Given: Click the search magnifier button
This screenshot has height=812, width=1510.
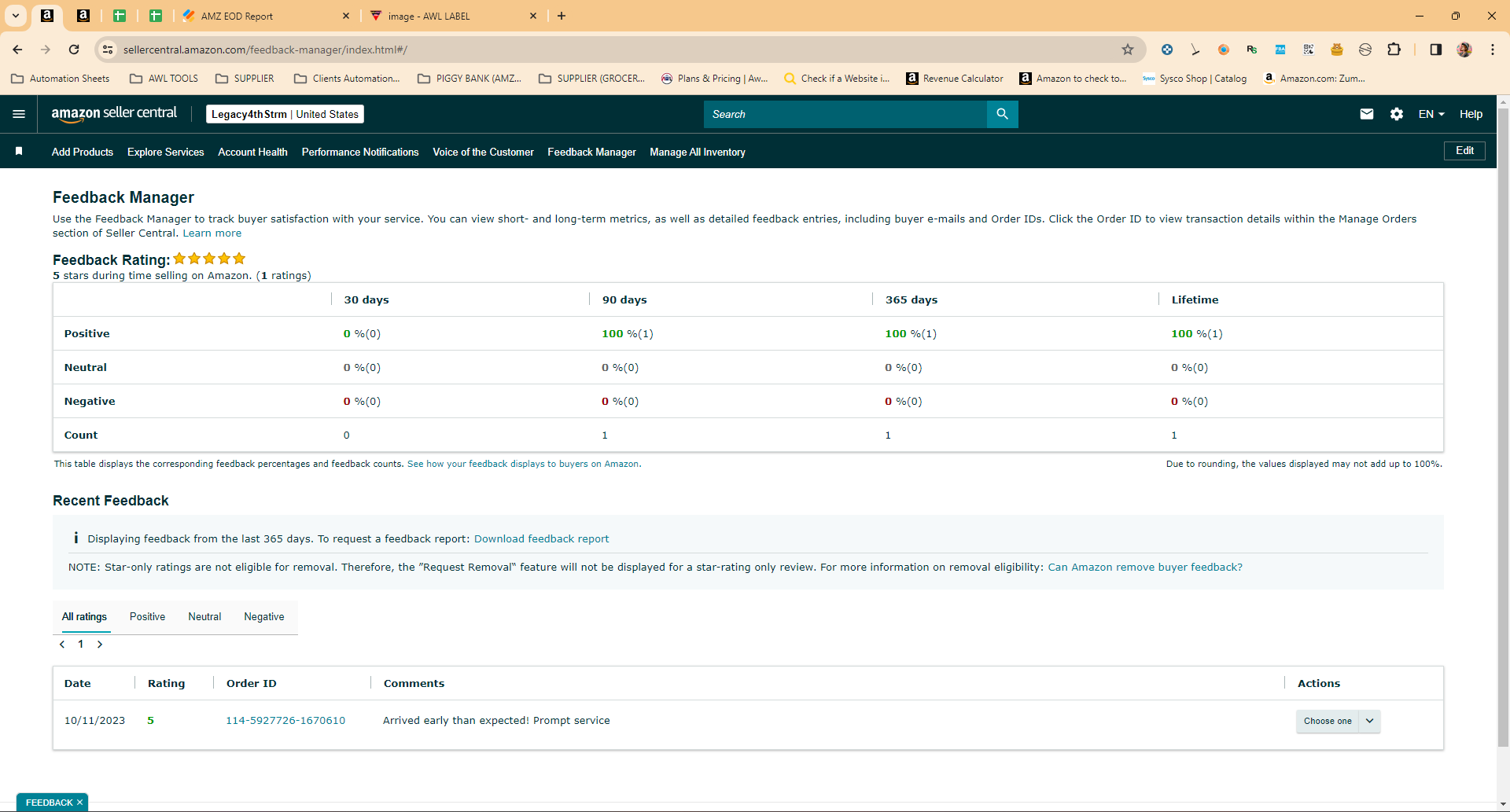Looking at the screenshot, I should click(1002, 114).
